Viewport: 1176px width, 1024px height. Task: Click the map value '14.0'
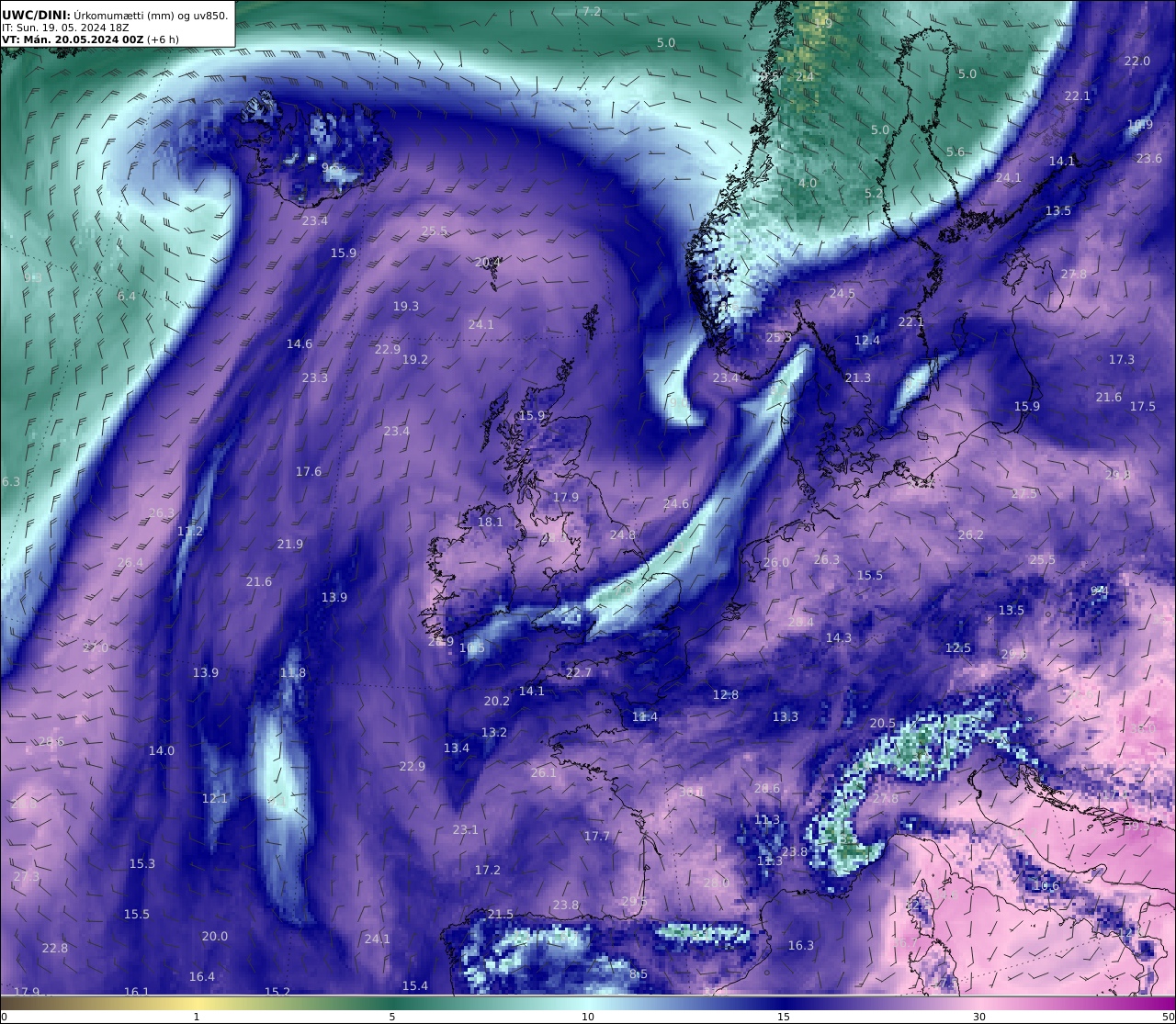[162, 751]
